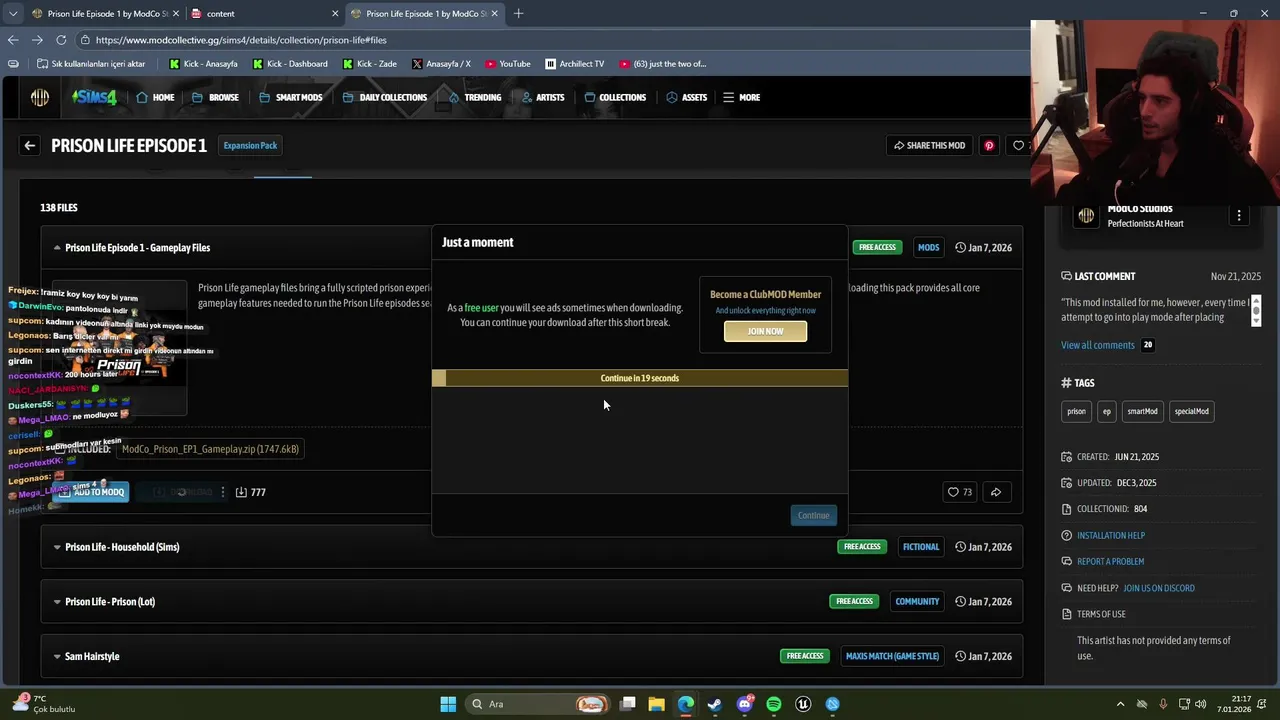Open TRENDING navigation item
The height and width of the screenshot is (720, 1280).
475,97
